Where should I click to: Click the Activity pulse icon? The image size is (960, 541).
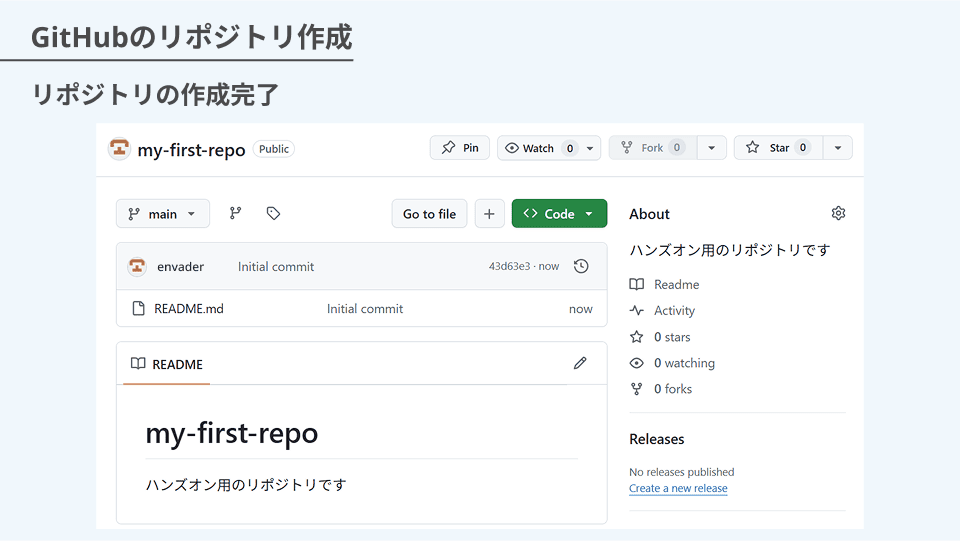(637, 310)
